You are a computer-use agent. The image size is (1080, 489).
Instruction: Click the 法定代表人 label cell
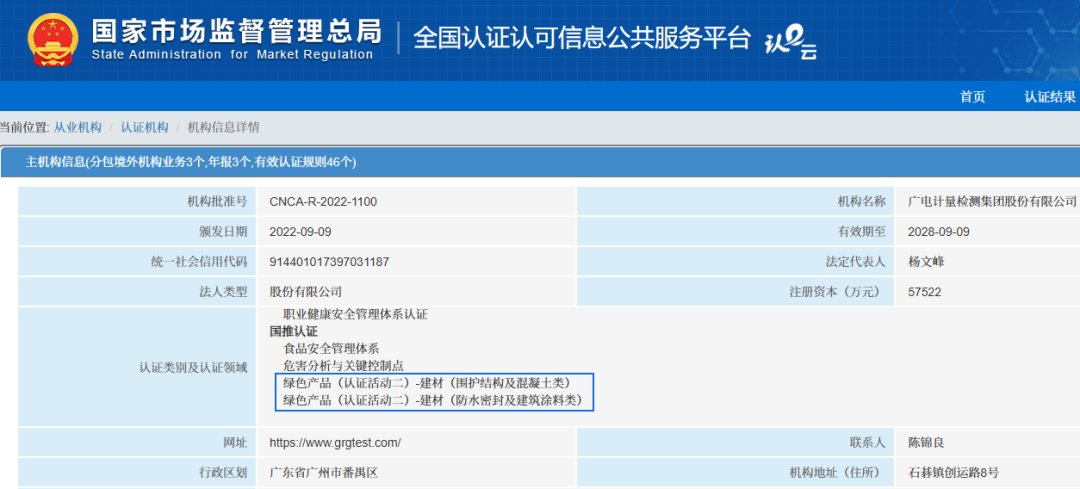click(738, 262)
